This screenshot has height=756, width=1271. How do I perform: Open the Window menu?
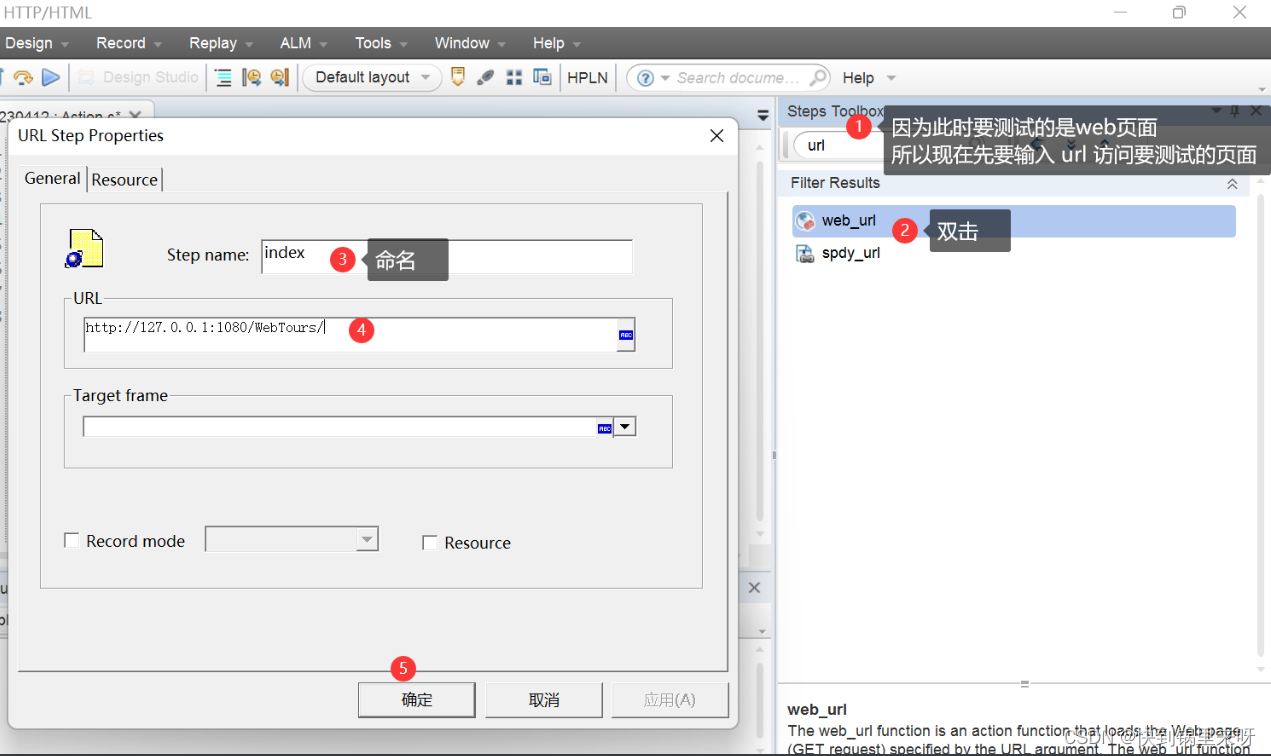click(x=470, y=43)
